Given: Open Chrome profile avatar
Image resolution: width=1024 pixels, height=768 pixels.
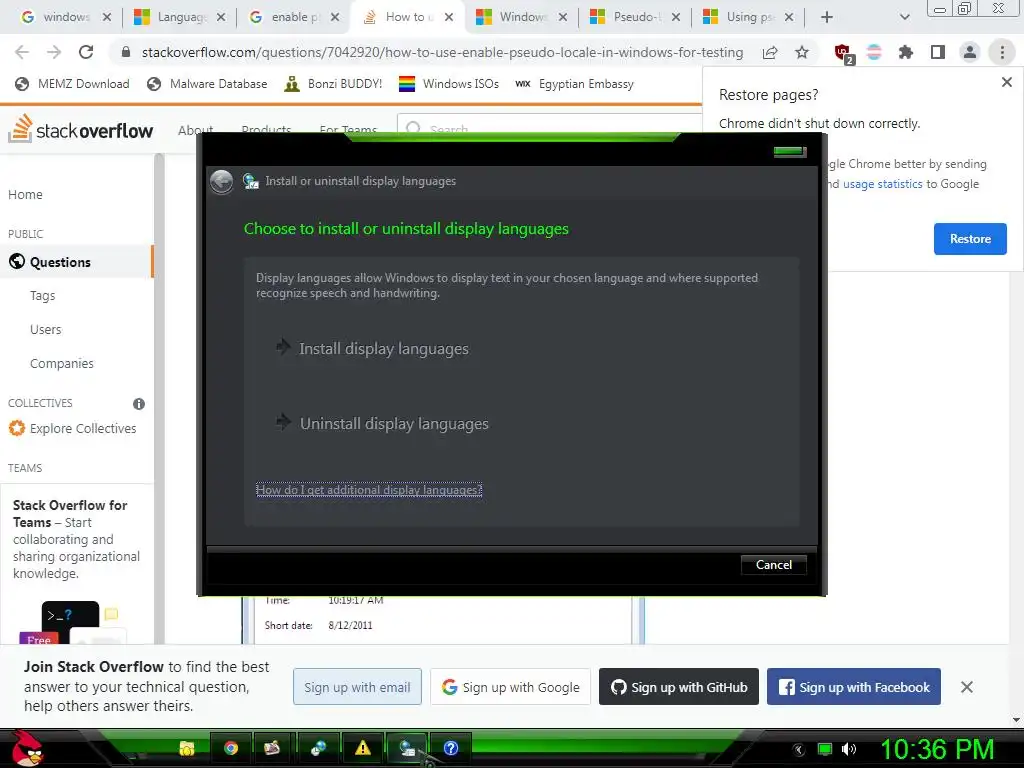Looking at the screenshot, I should [970, 52].
